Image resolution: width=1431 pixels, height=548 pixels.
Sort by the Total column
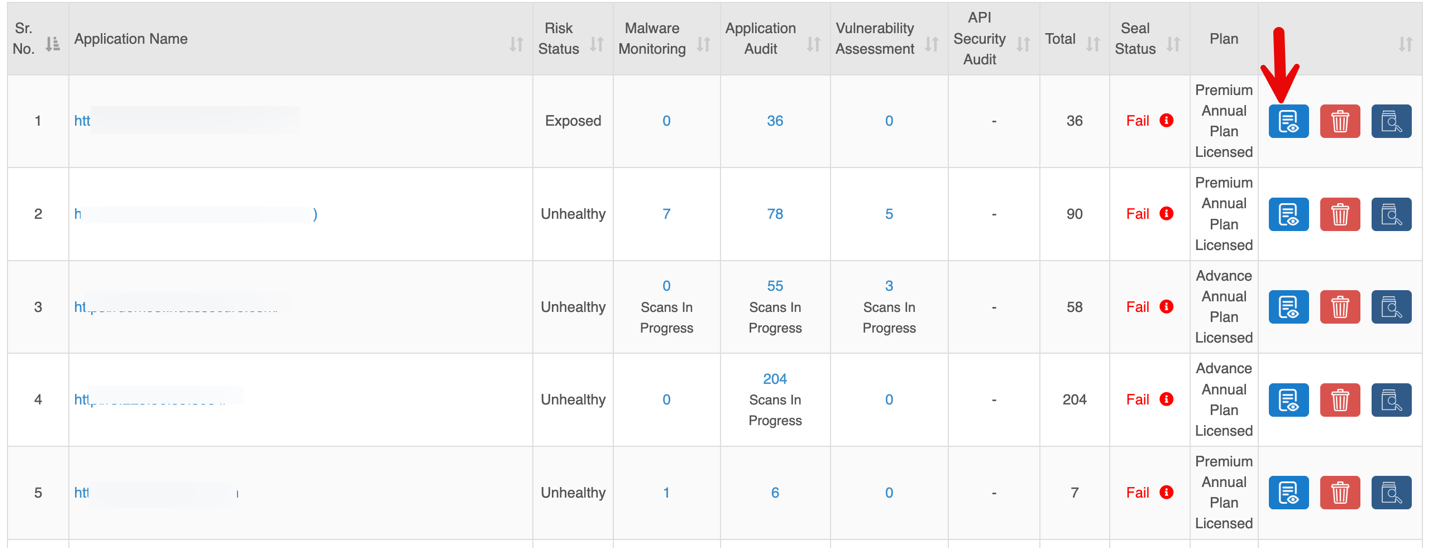[x=1093, y=44]
